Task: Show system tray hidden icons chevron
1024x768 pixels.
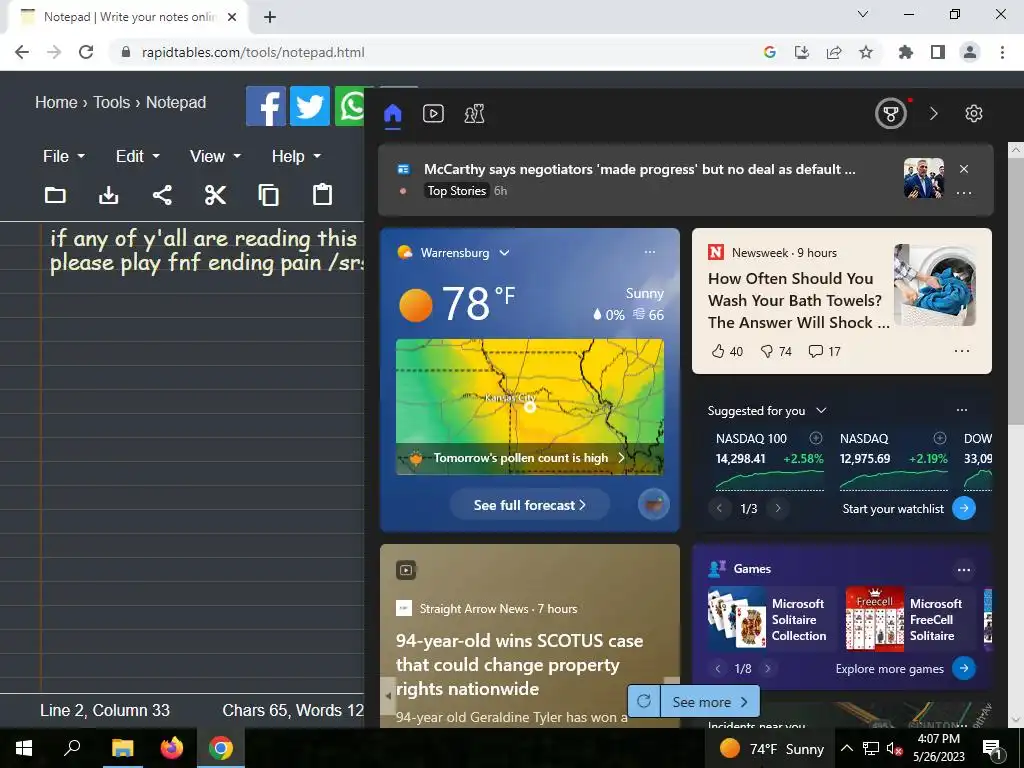Action: 846,748
